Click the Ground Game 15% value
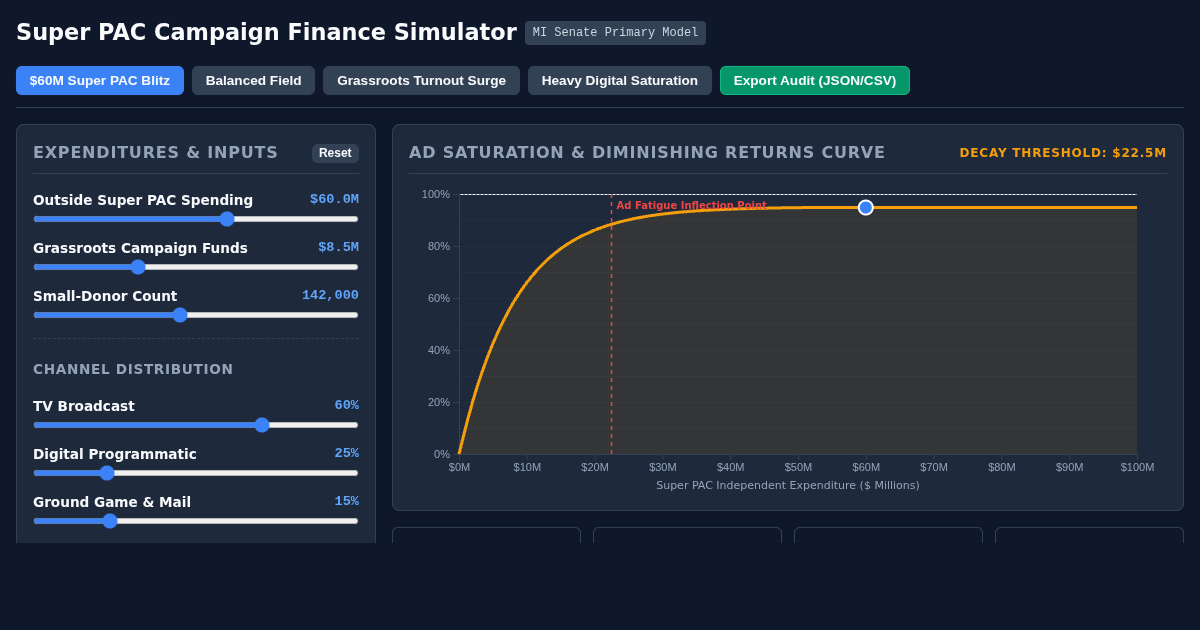Viewport: 1200px width, 630px height. (346, 501)
